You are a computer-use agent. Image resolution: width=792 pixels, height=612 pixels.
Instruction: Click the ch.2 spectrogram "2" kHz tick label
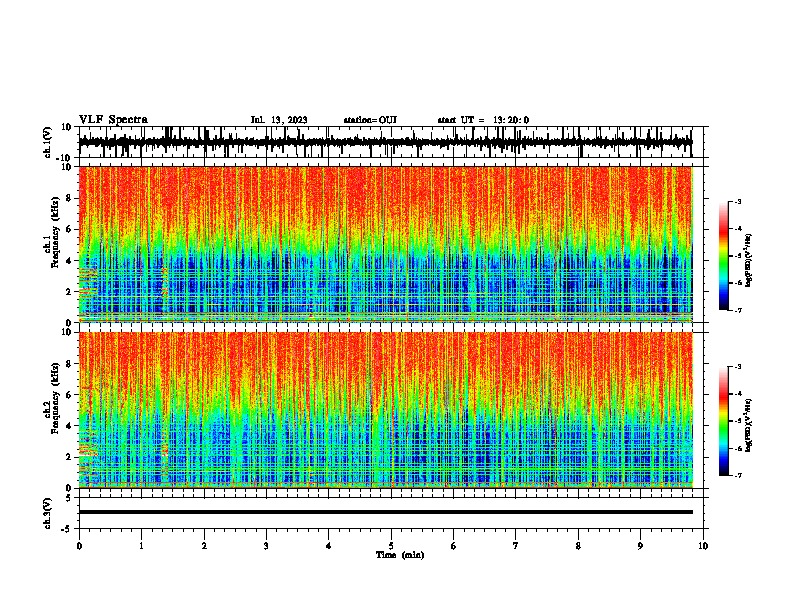tap(69, 457)
